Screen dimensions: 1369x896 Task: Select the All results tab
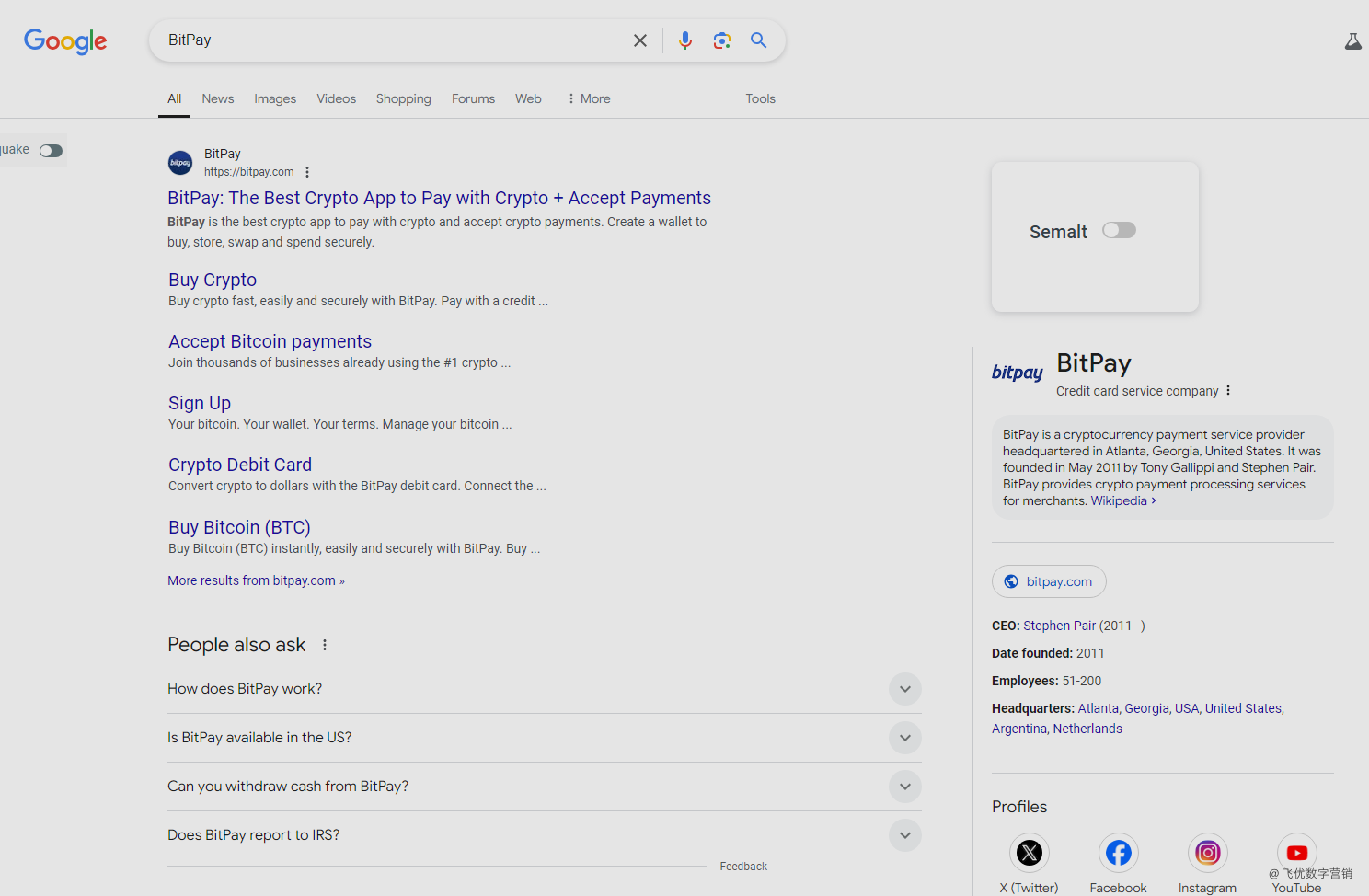point(175,98)
